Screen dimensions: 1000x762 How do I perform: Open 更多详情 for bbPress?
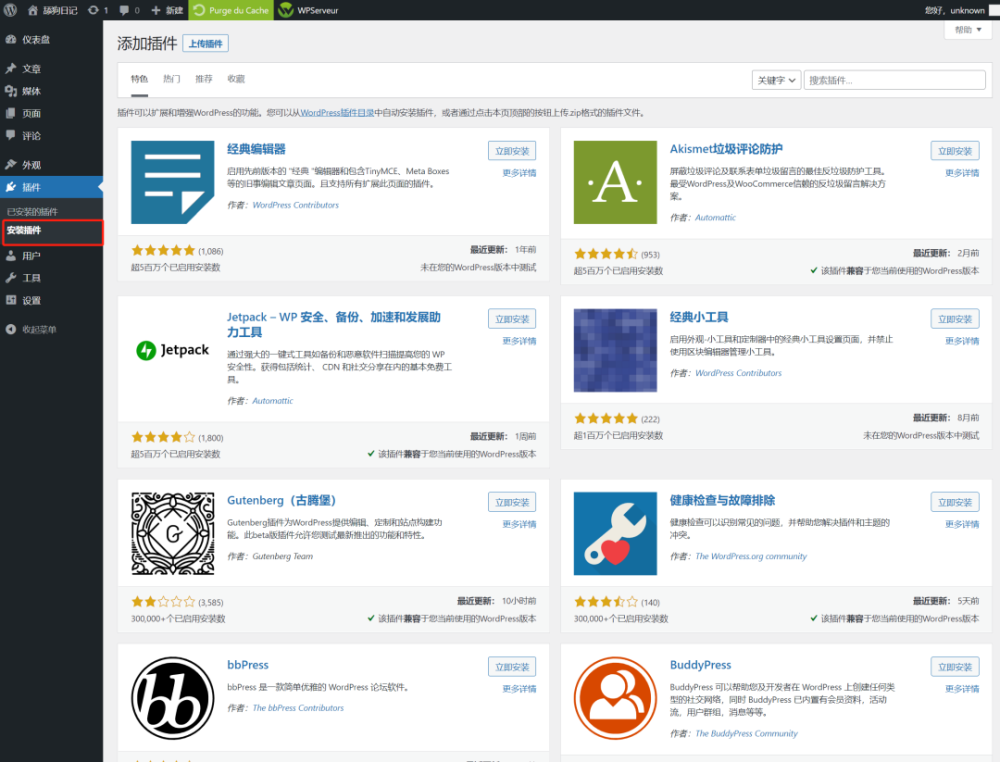(519, 689)
